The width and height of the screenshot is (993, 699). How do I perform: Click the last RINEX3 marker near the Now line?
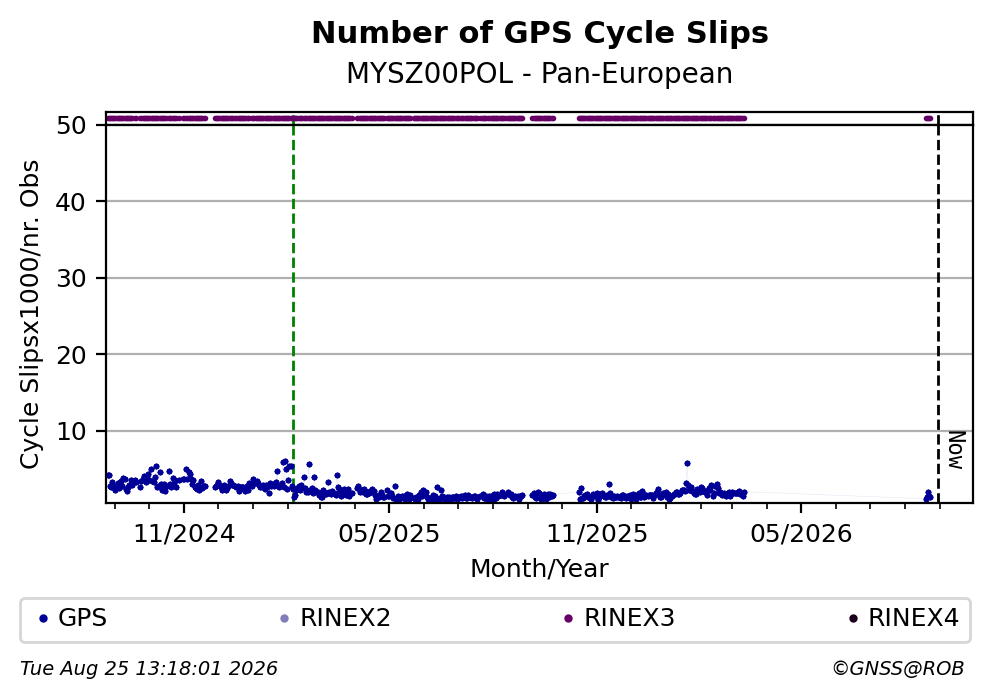click(x=928, y=118)
